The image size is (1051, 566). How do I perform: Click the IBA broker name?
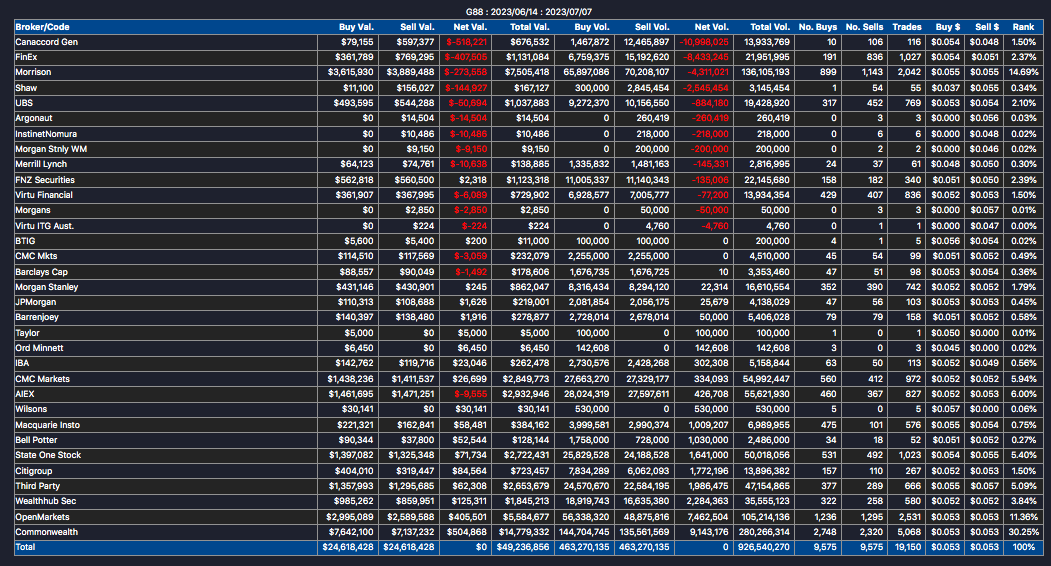point(22,363)
